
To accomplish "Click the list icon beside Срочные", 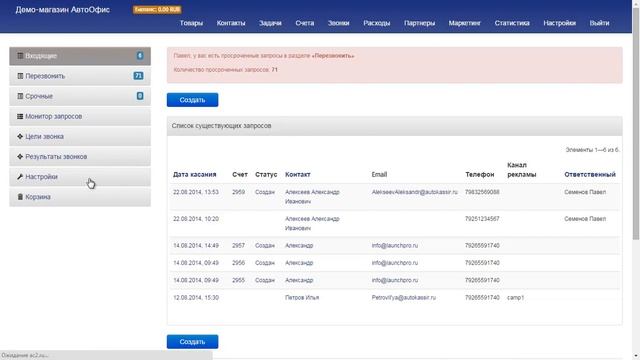I will point(20,96).
